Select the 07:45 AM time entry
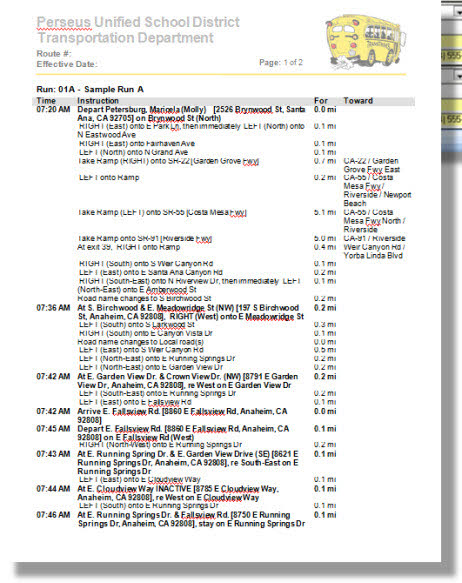Image resolution: width=462 pixels, height=583 pixels. coord(53,429)
